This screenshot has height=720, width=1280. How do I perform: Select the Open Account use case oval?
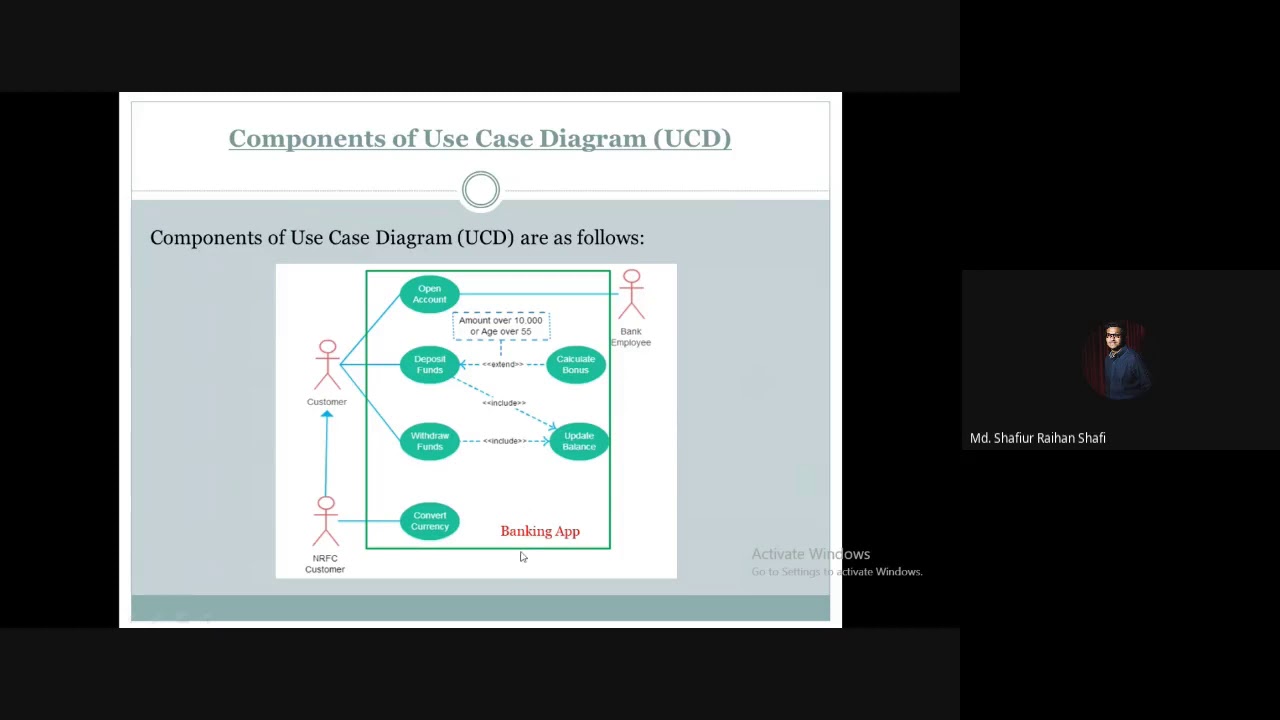(429, 294)
